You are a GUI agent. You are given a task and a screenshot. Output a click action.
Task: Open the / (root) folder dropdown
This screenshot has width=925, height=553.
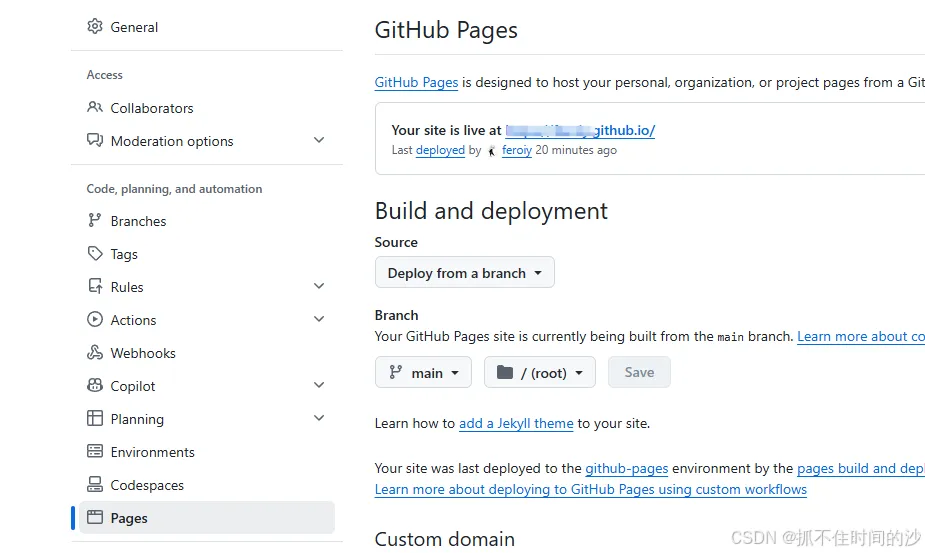[540, 372]
